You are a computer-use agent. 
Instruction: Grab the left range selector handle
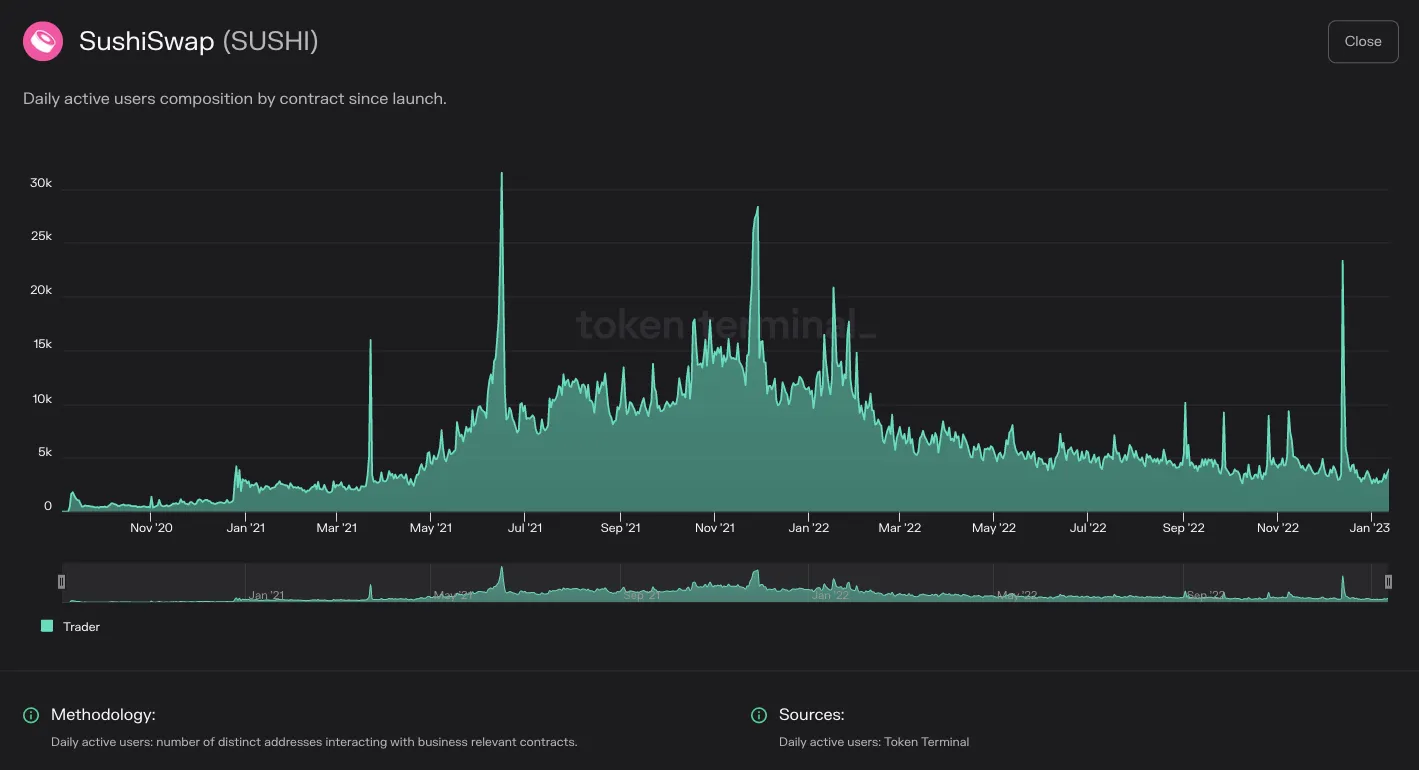pos(62,581)
